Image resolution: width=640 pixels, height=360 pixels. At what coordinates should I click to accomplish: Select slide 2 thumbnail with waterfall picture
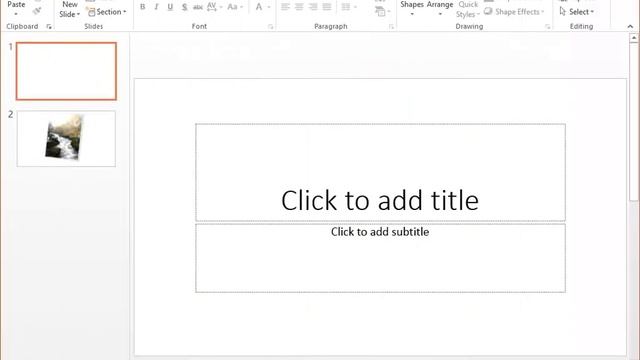coord(66,139)
